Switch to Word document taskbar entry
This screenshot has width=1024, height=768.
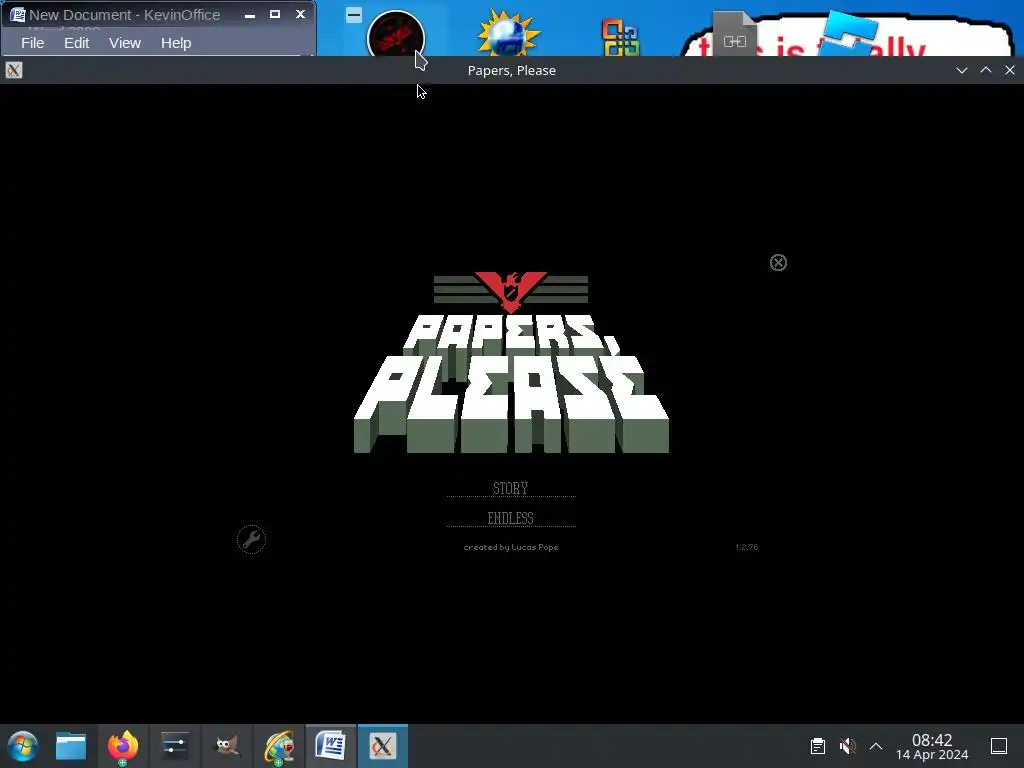330,746
